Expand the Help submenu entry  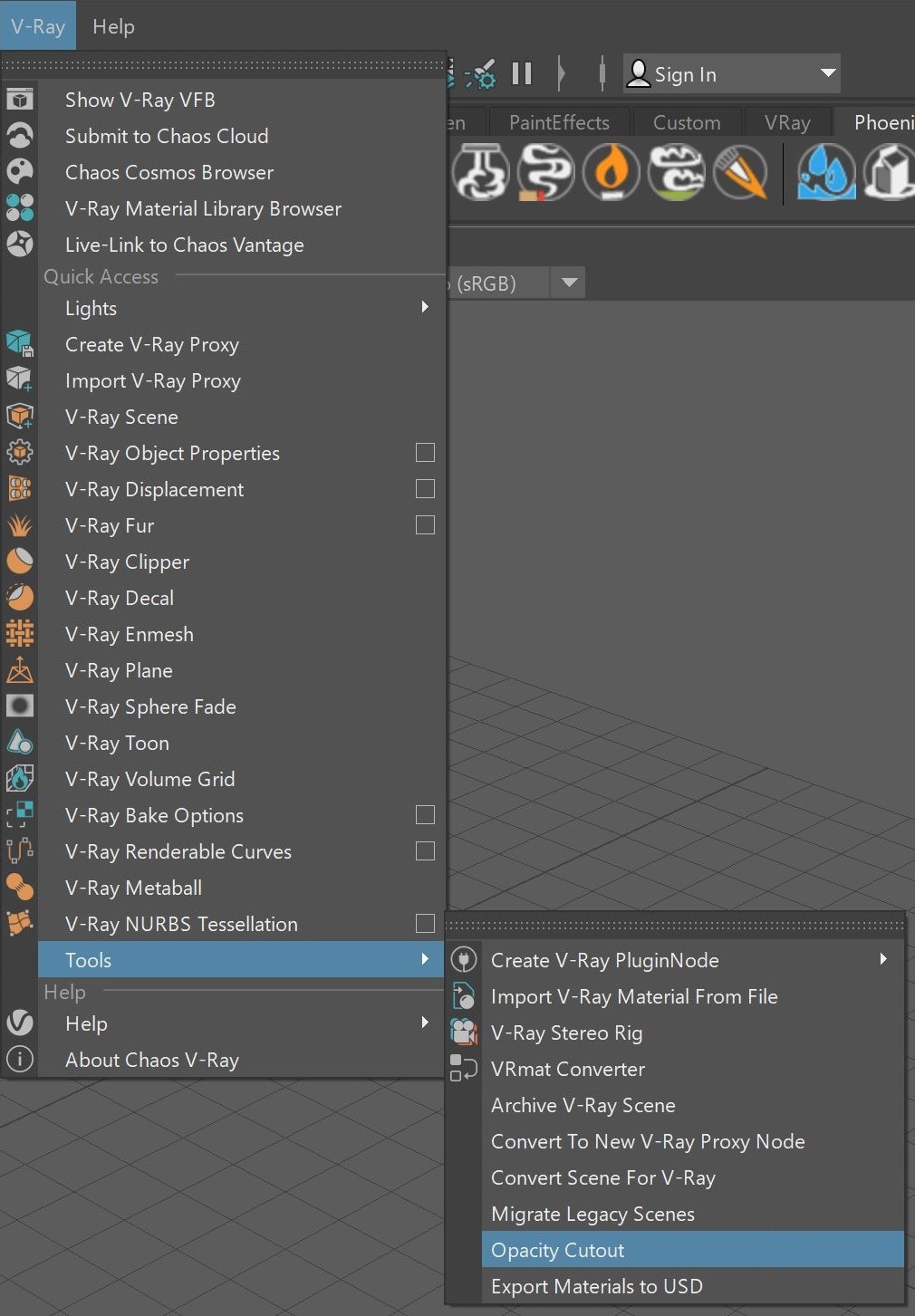point(241,1023)
